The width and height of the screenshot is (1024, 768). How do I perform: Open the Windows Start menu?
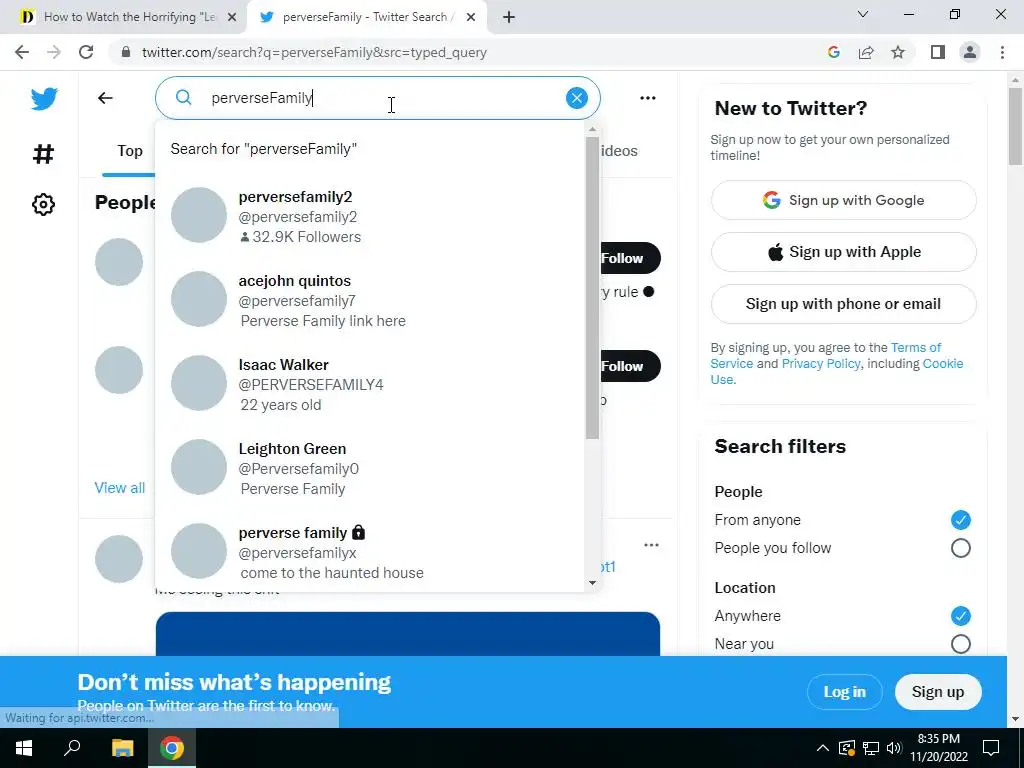coord(24,748)
